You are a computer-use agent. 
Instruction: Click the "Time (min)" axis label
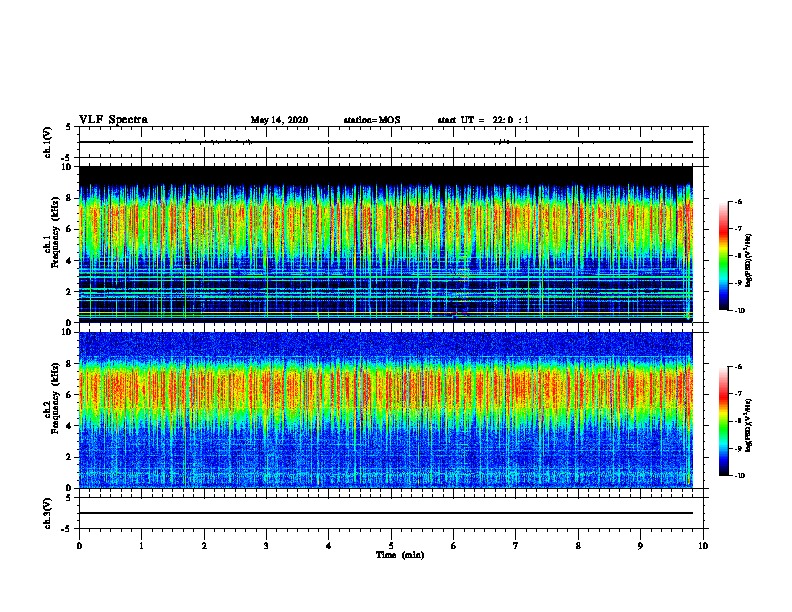[400, 555]
